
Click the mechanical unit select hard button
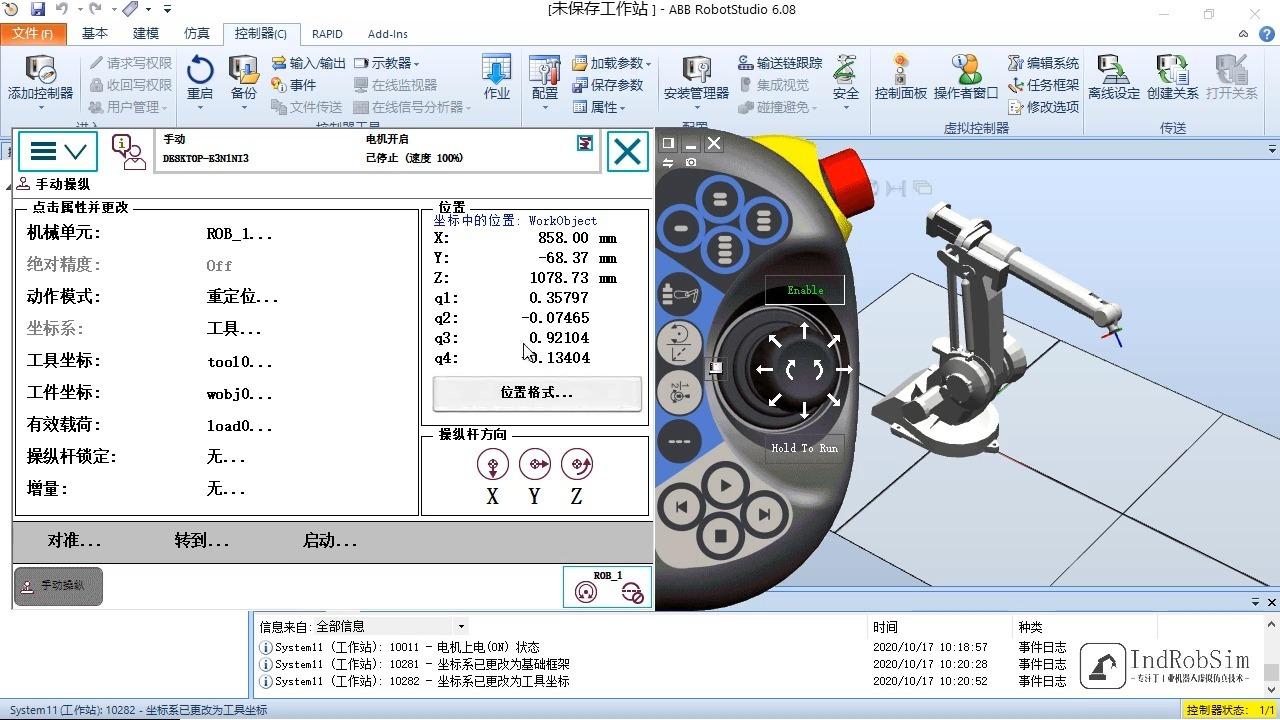pyautogui.click(x=679, y=294)
